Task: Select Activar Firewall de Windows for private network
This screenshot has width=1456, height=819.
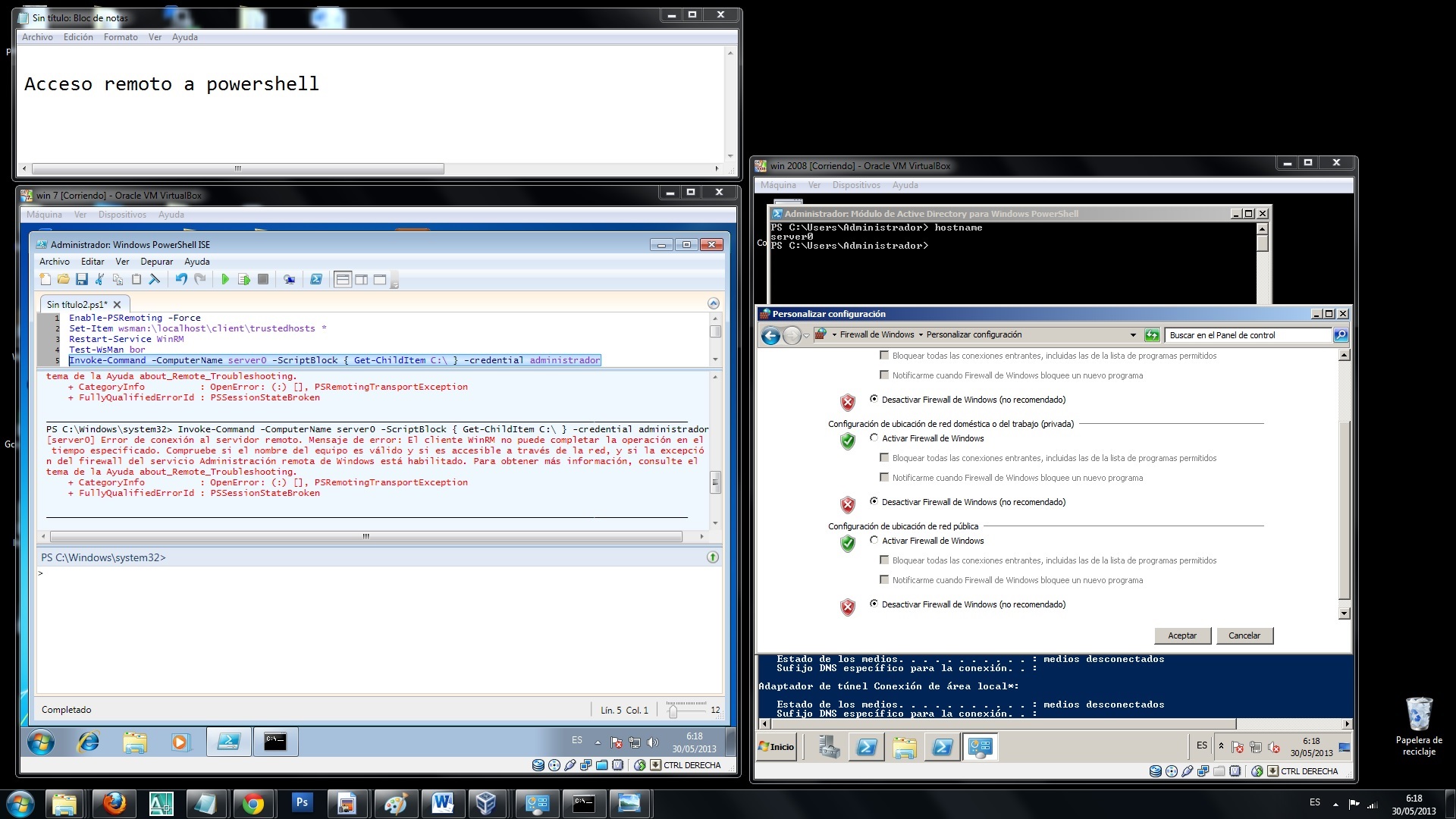Action: coord(874,438)
